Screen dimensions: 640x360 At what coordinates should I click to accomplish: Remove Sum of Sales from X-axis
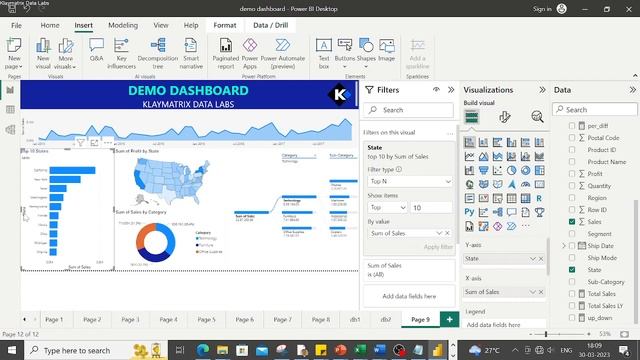pos(541,292)
